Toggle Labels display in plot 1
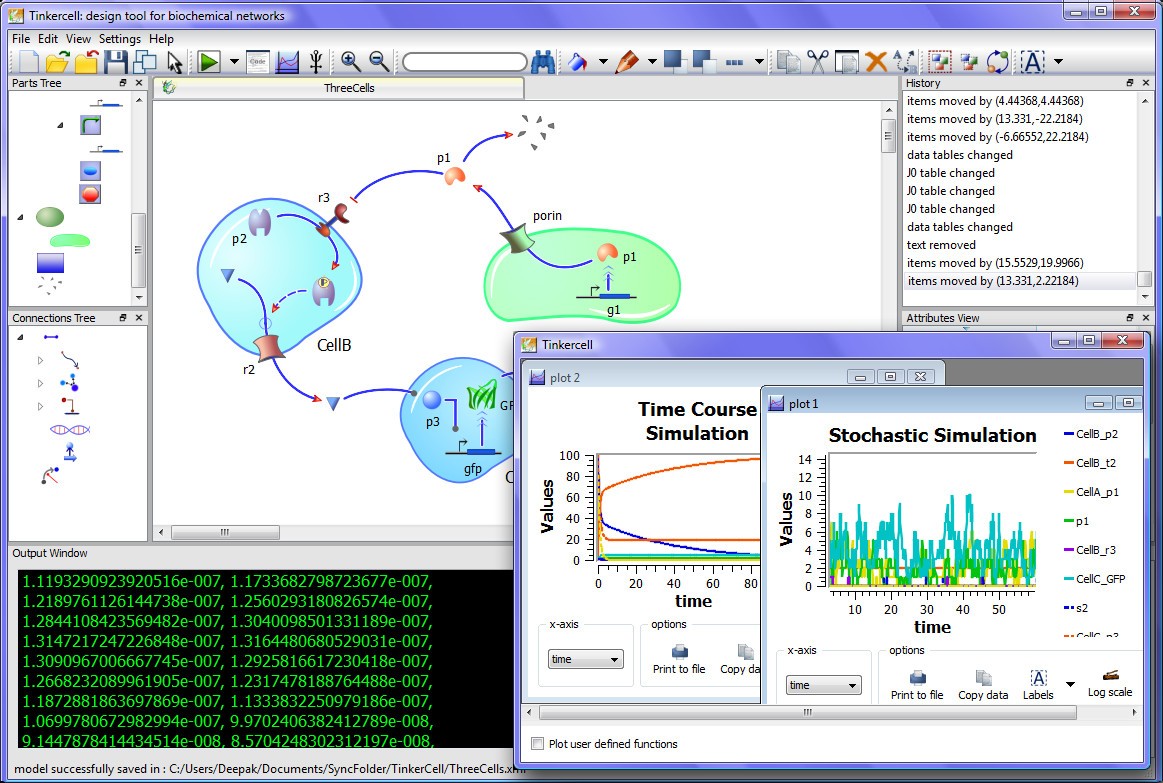The width and height of the screenshot is (1163, 783). pos(1038,682)
